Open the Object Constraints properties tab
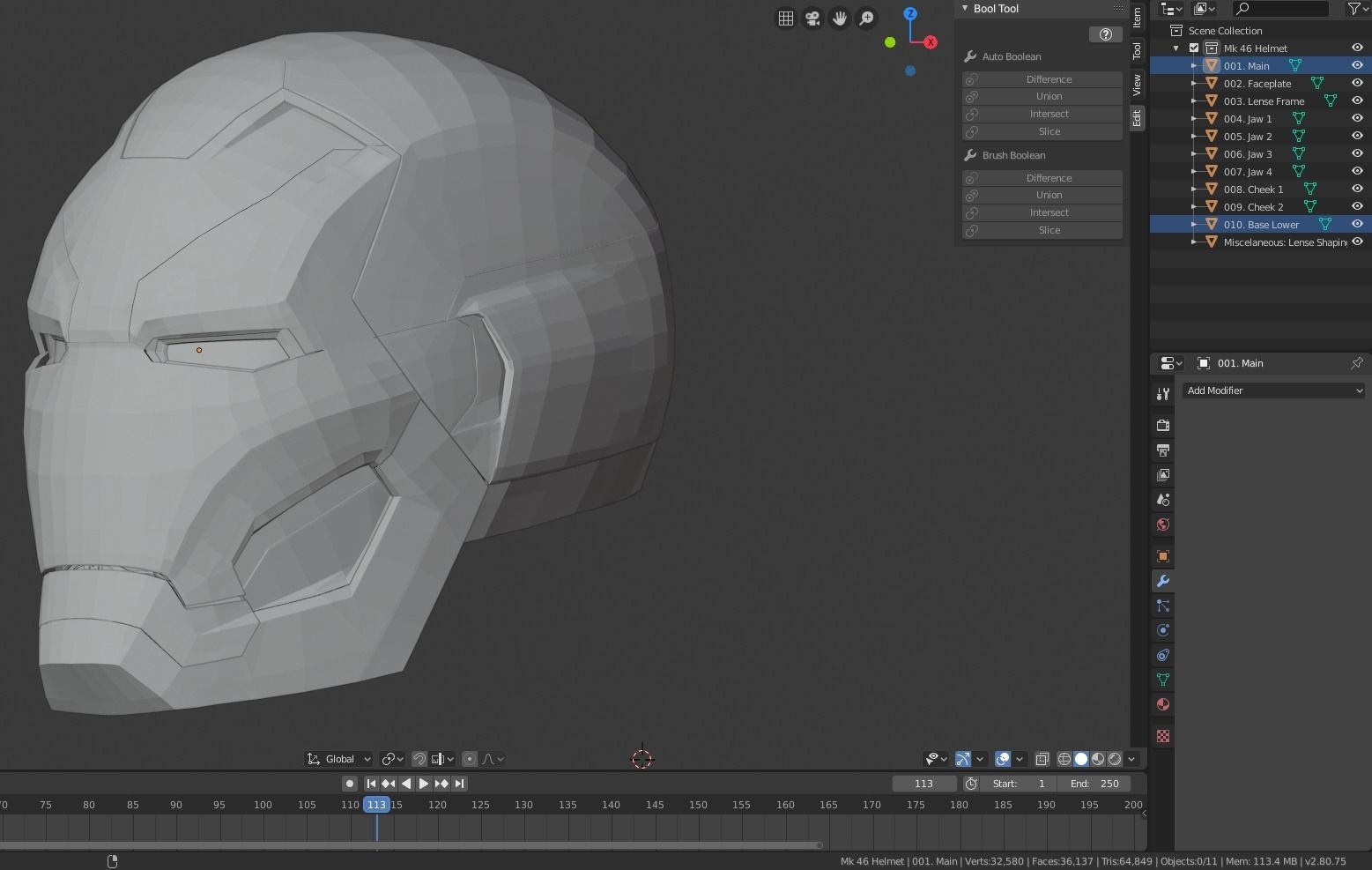The height and width of the screenshot is (870, 1372). (1163, 655)
